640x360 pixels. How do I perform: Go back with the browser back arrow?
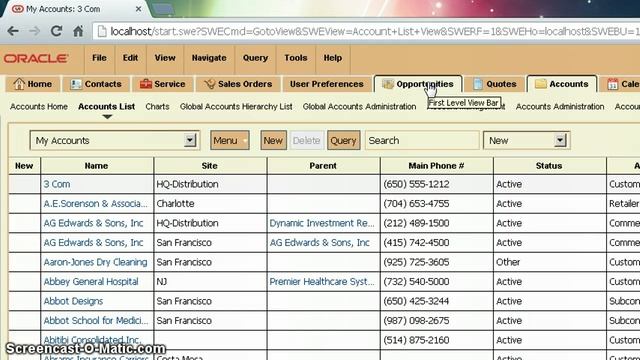13,31
